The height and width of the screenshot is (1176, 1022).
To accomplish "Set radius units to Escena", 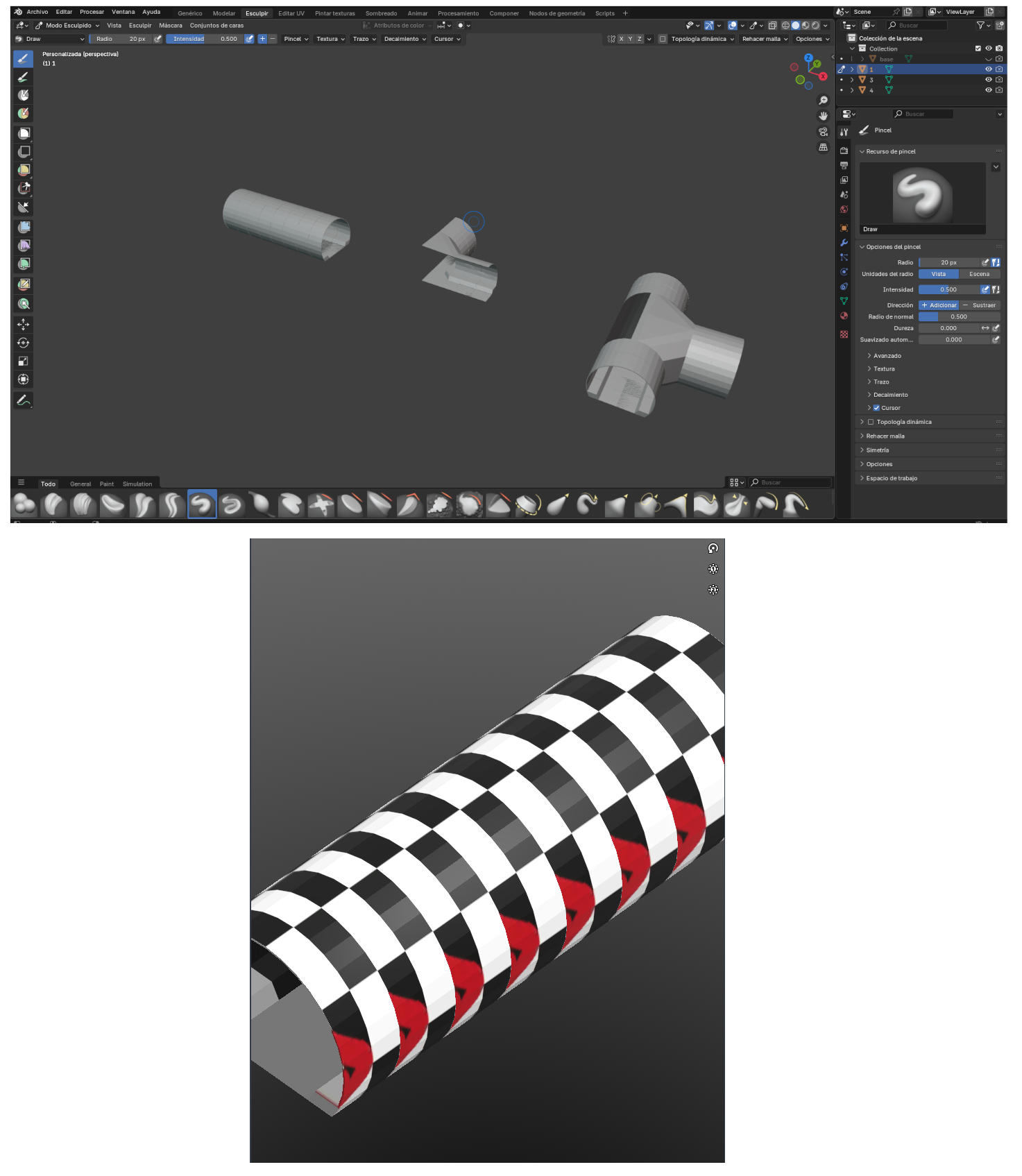I will click(x=979, y=274).
